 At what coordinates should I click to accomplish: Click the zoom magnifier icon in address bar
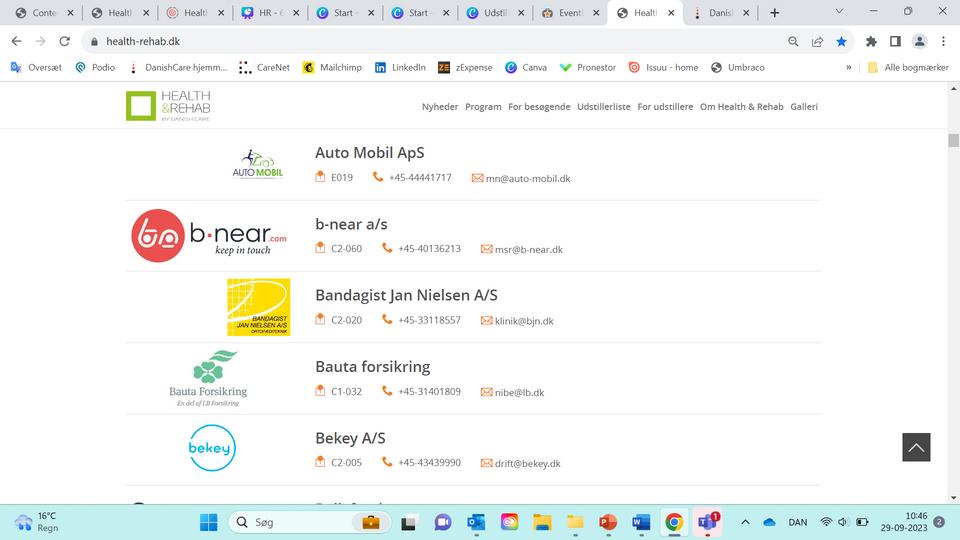(793, 41)
